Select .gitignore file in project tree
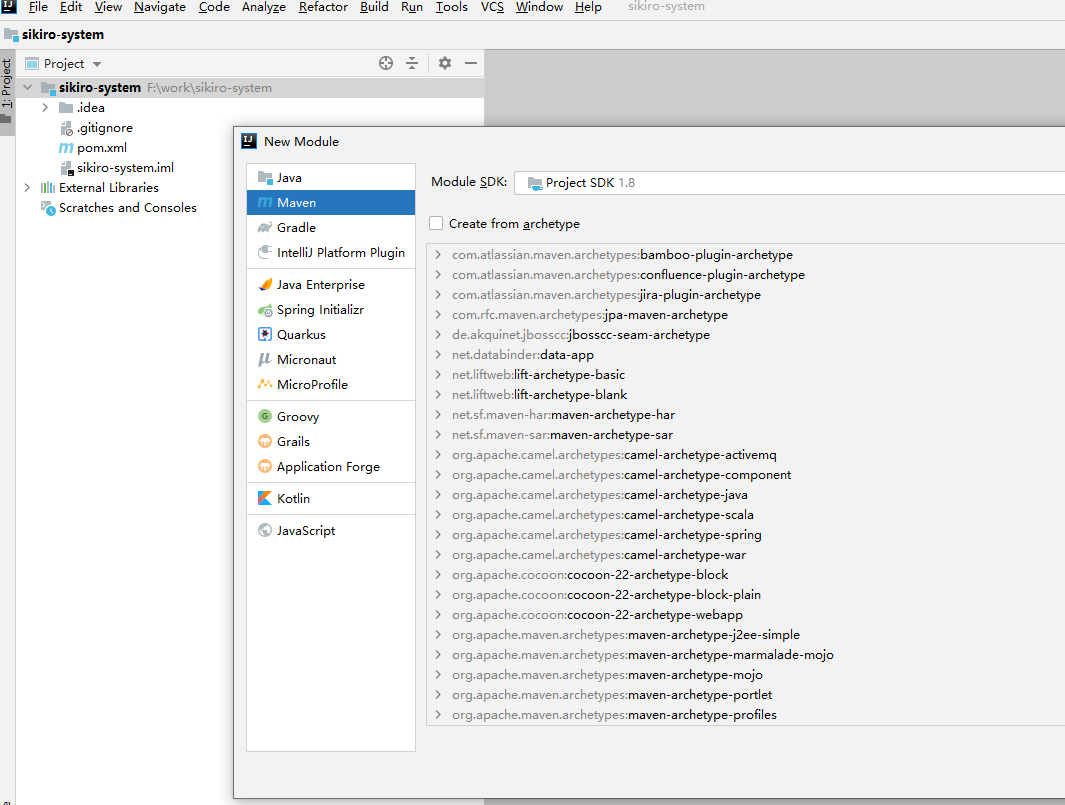 click(x=104, y=128)
